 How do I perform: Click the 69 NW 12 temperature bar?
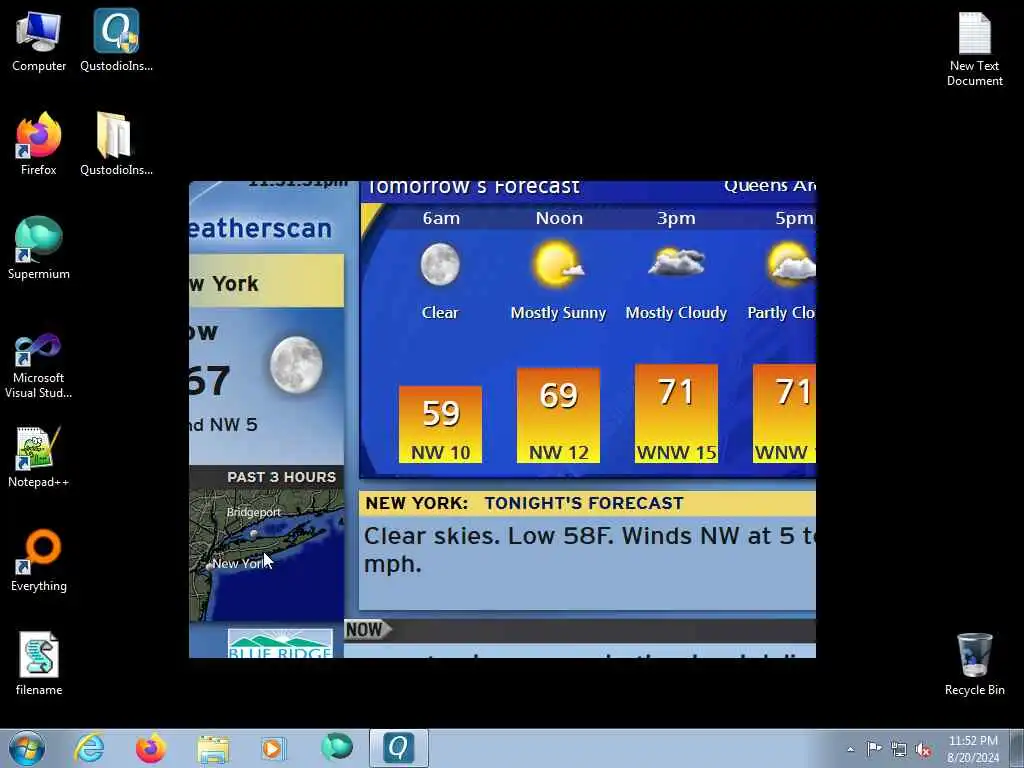tap(558, 415)
